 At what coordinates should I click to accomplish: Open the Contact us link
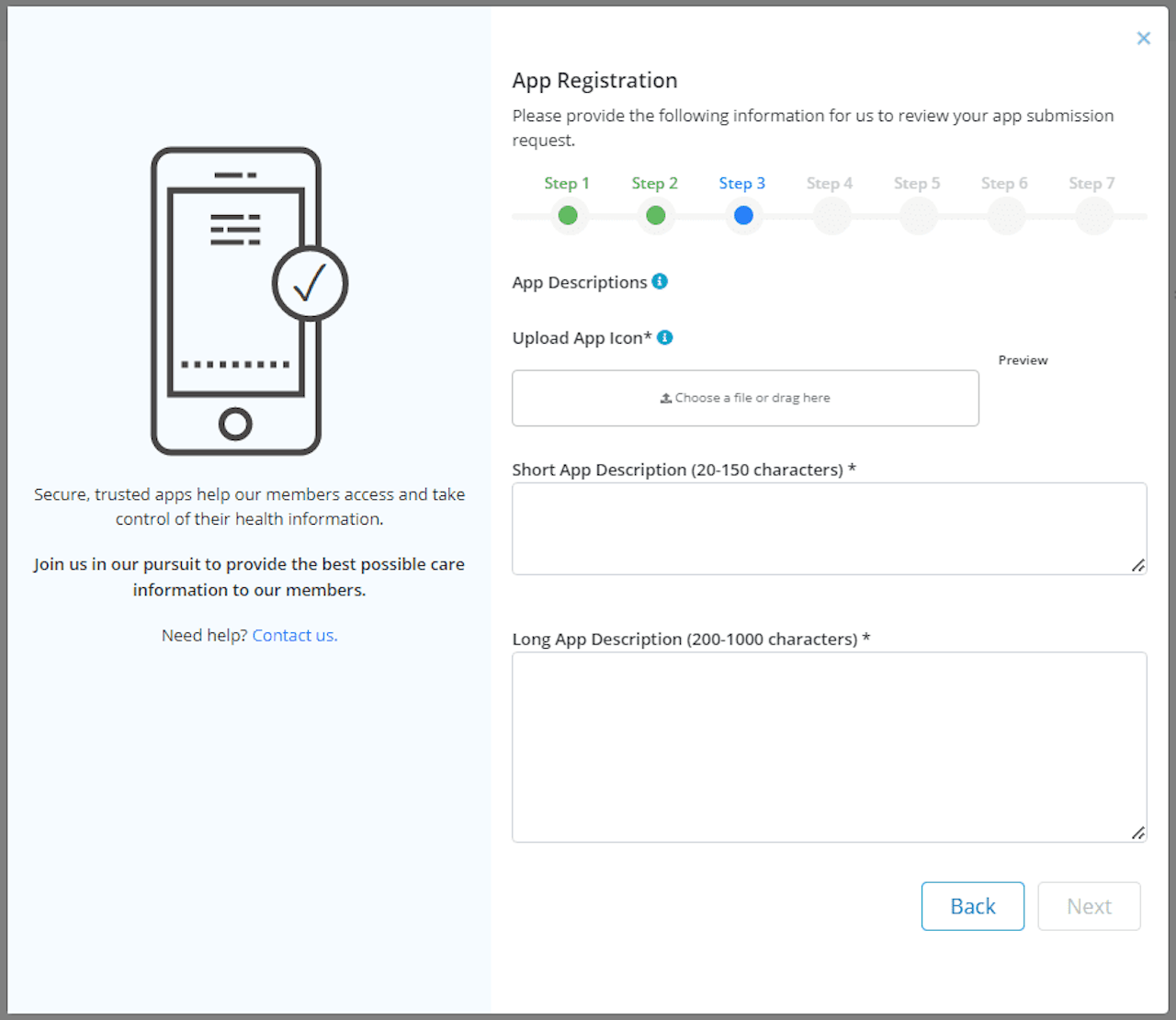coord(294,634)
